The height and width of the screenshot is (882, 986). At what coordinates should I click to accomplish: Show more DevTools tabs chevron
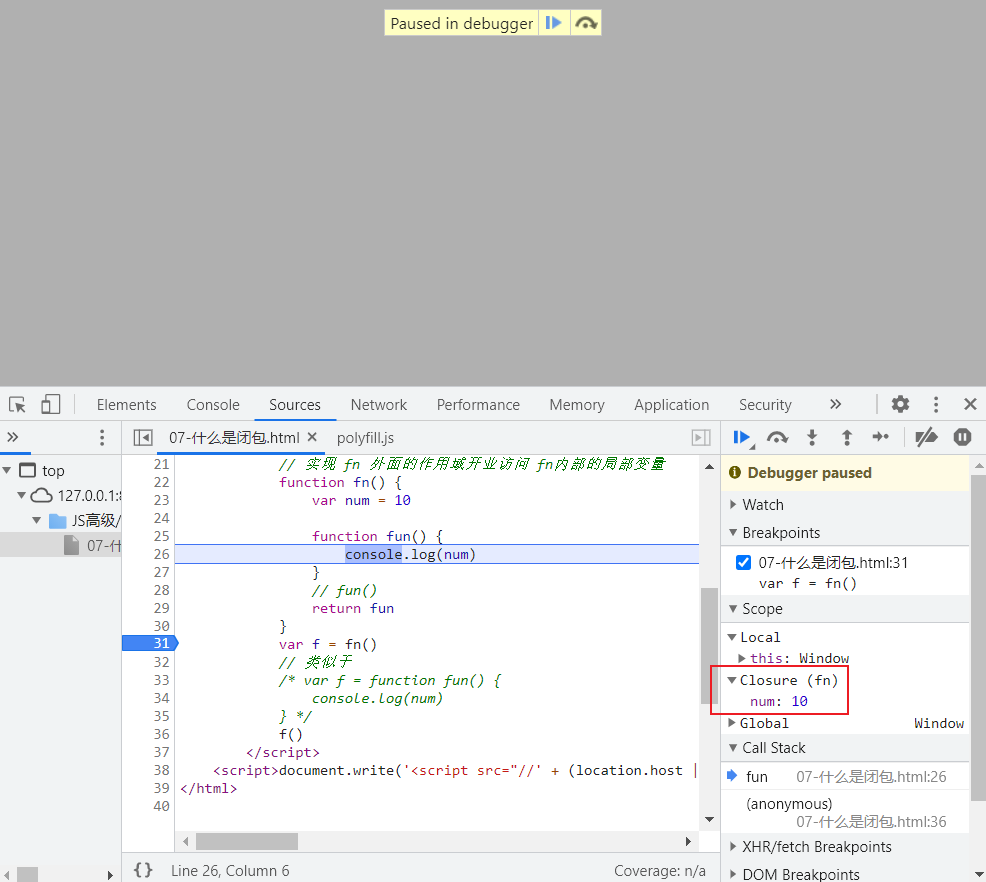tap(835, 404)
